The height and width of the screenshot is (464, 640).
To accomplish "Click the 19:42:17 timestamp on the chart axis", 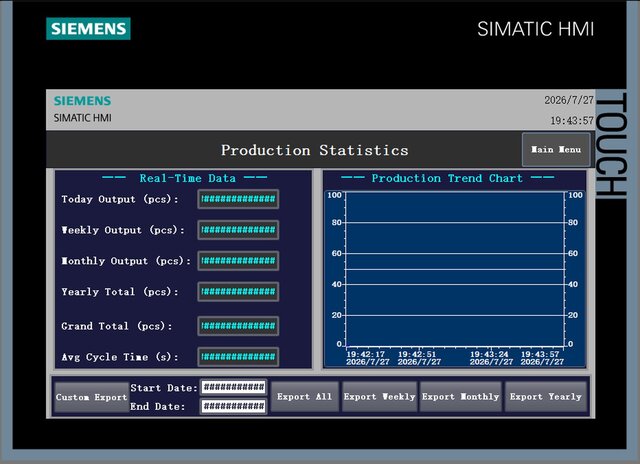I will [366, 354].
